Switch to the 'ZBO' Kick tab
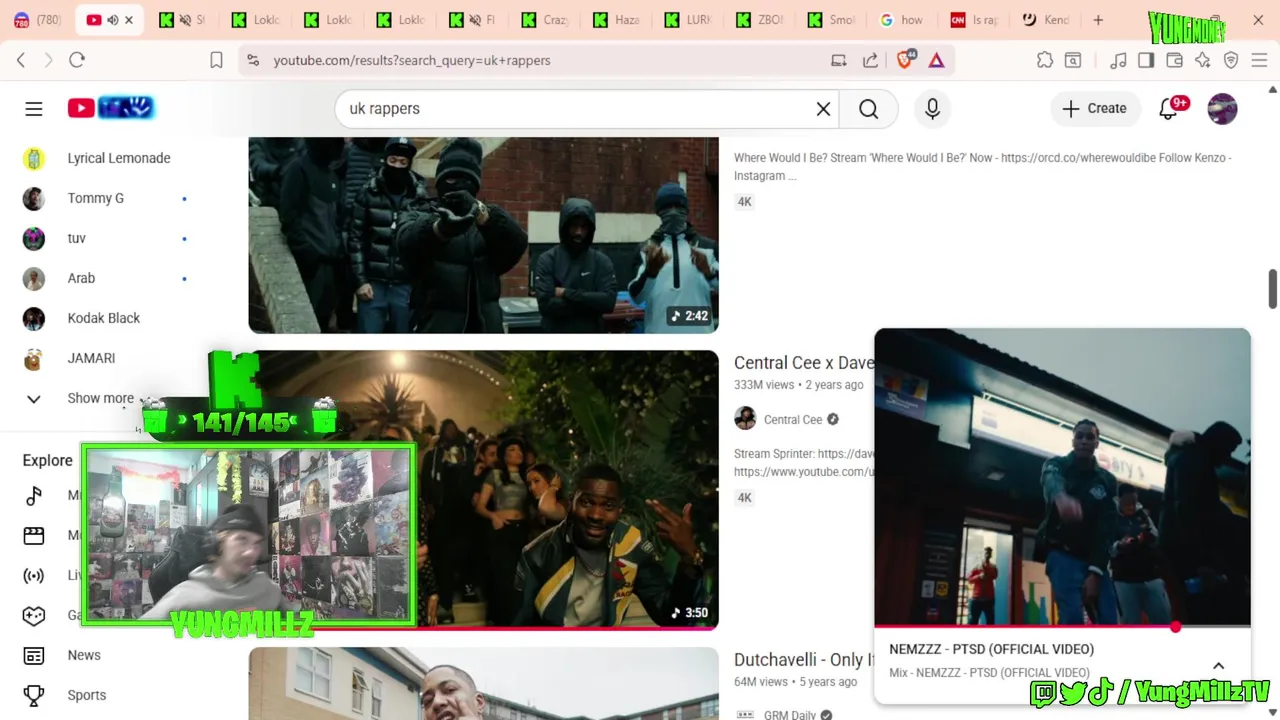This screenshot has width=1280, height=720. [x=761, y=20]
